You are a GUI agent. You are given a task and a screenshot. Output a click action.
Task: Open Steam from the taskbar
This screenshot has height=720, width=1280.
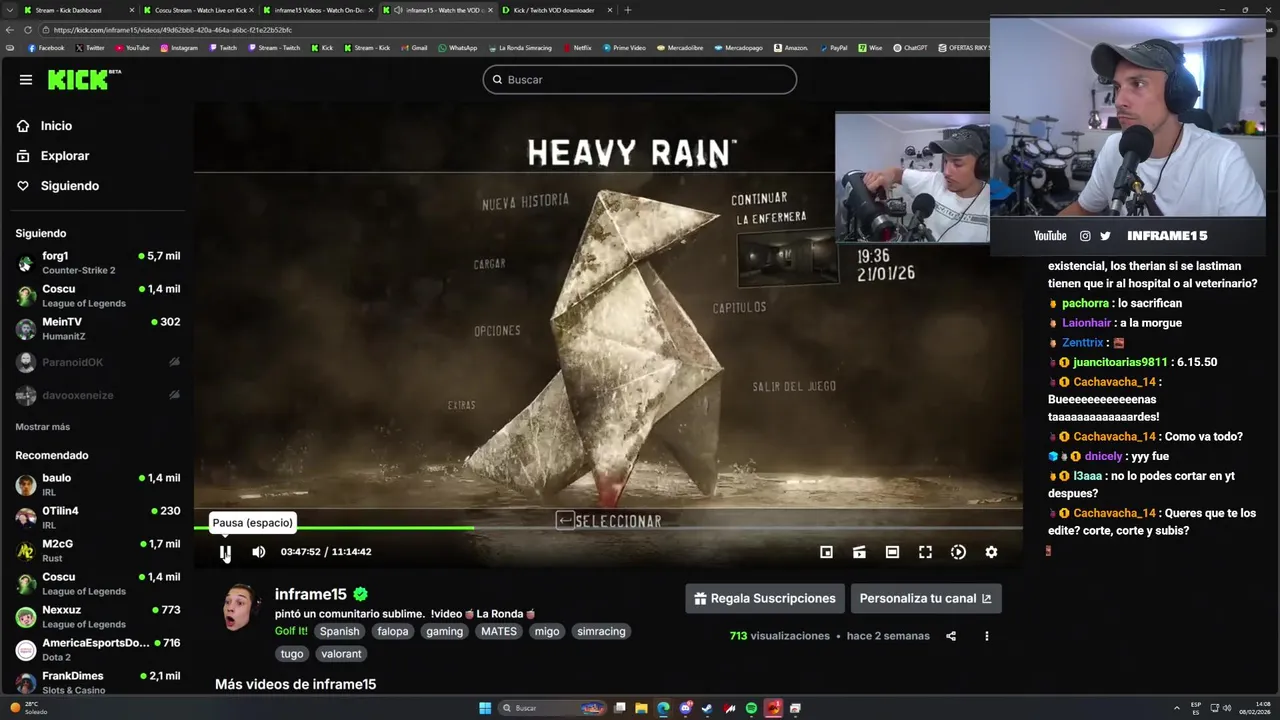tap(707, 708)
